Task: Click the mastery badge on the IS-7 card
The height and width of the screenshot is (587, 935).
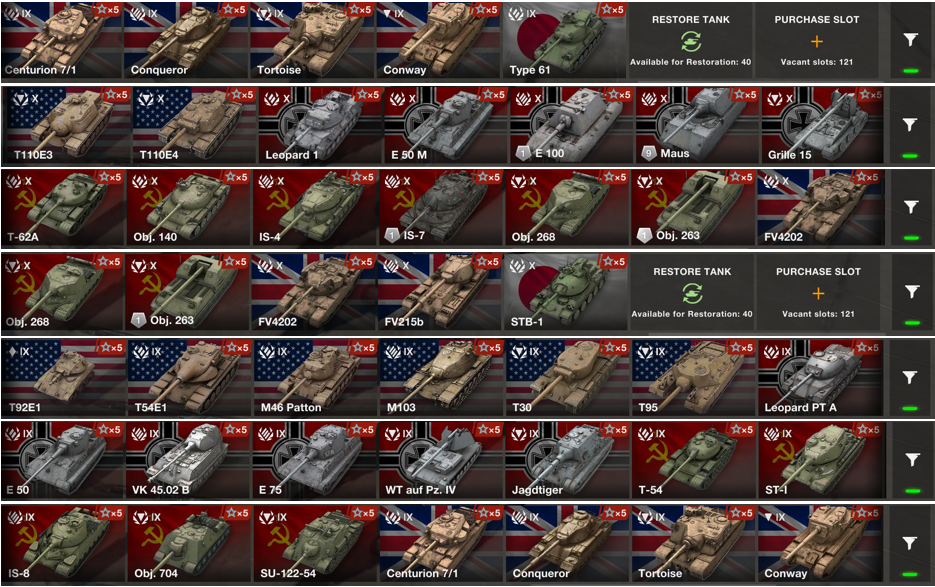Action: click(392, 235)
